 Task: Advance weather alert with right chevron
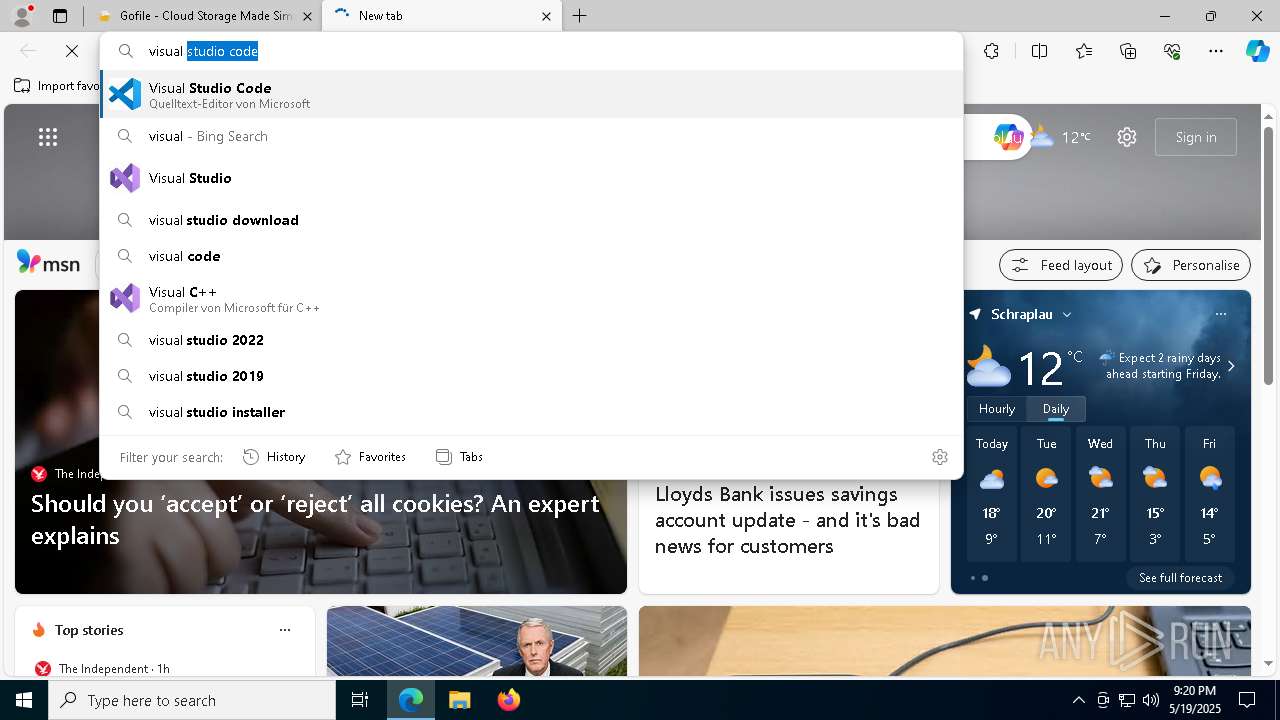(1231, 366)
